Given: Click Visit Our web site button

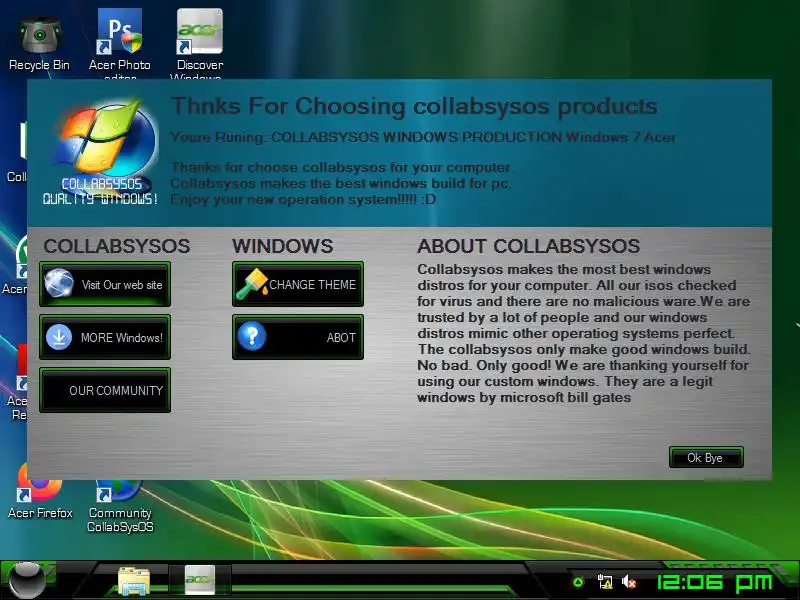Looking at the screenshot, I should click(105, 284).
